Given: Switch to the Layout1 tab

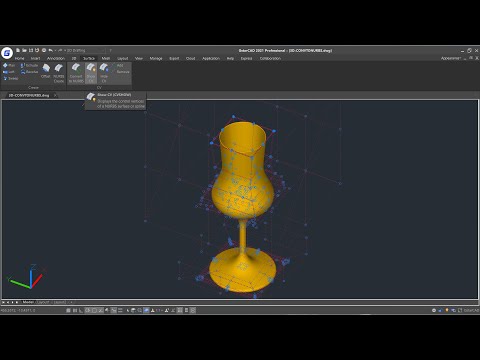Looking at the screenshot, I should point(43,302).
